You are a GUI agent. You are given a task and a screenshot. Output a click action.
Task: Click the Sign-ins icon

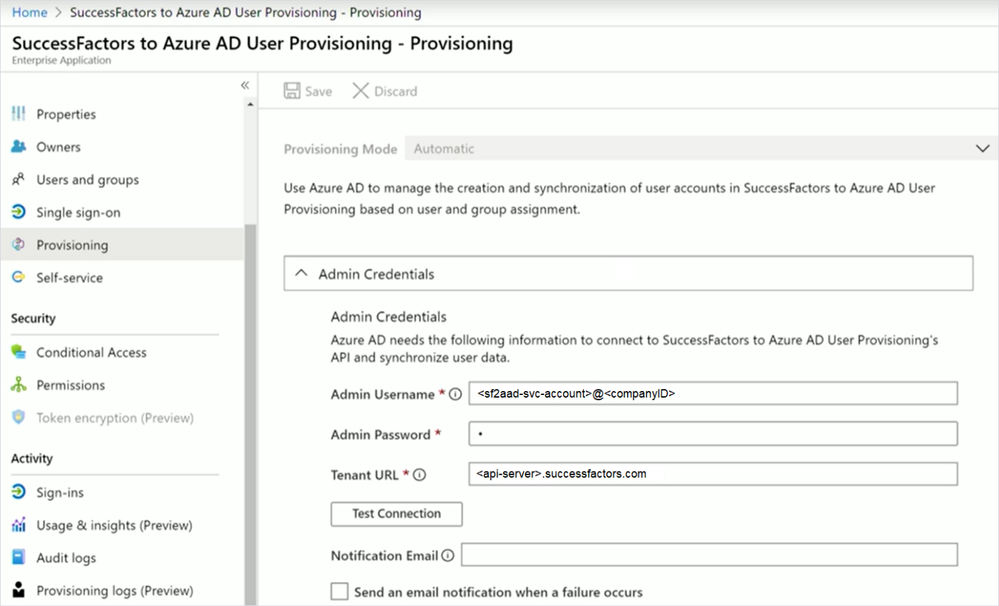[x=18, y=491]
